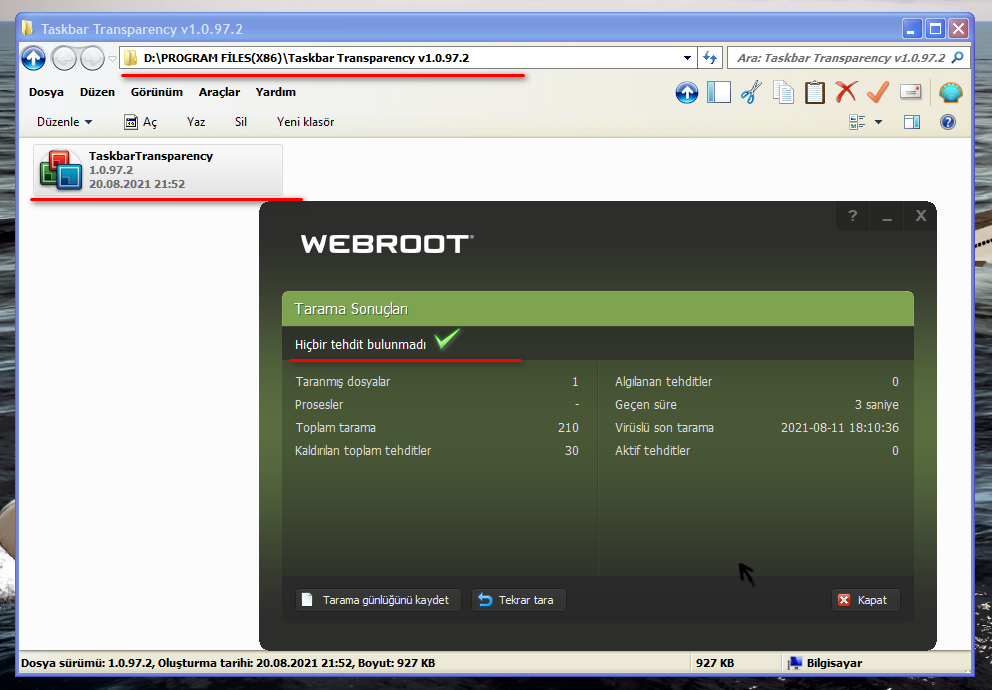Click the Kapat button
992x690 pixels.
coord(865,600)
